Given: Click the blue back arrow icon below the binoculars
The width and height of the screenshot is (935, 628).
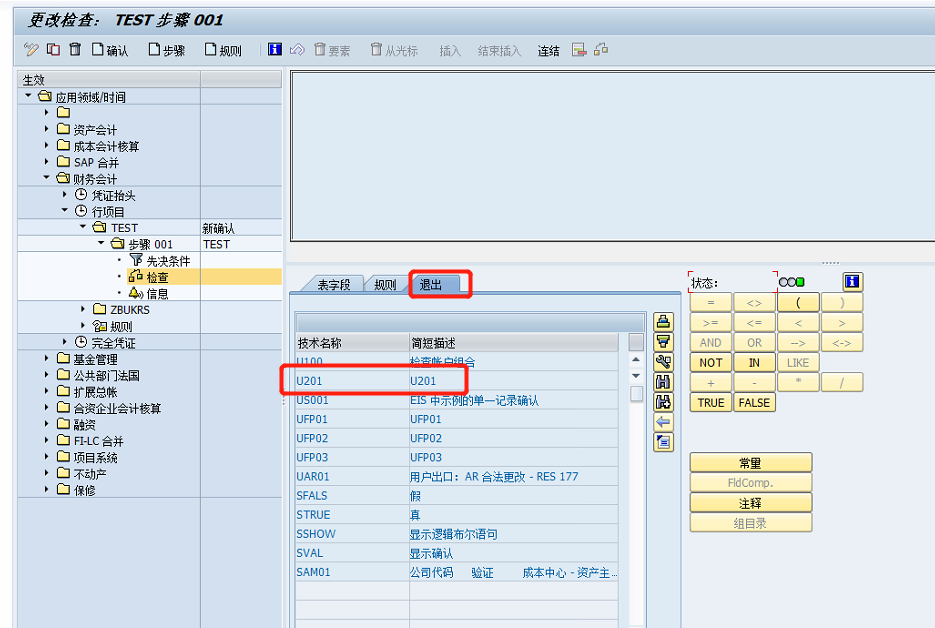Looking at the screenshot, I should tap(662, 421).
